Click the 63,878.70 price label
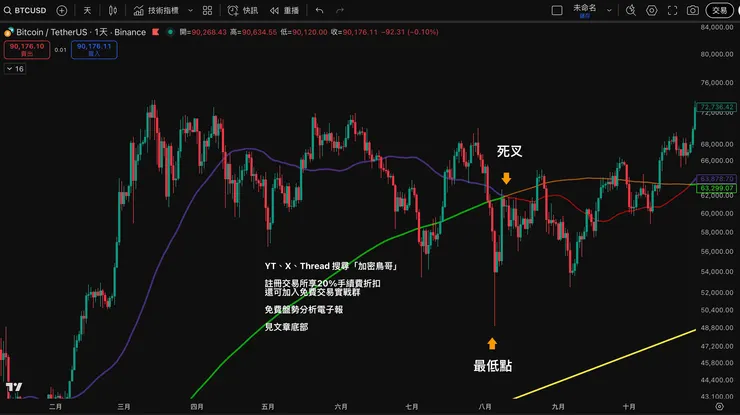740x415 pixels. point(716,179)
